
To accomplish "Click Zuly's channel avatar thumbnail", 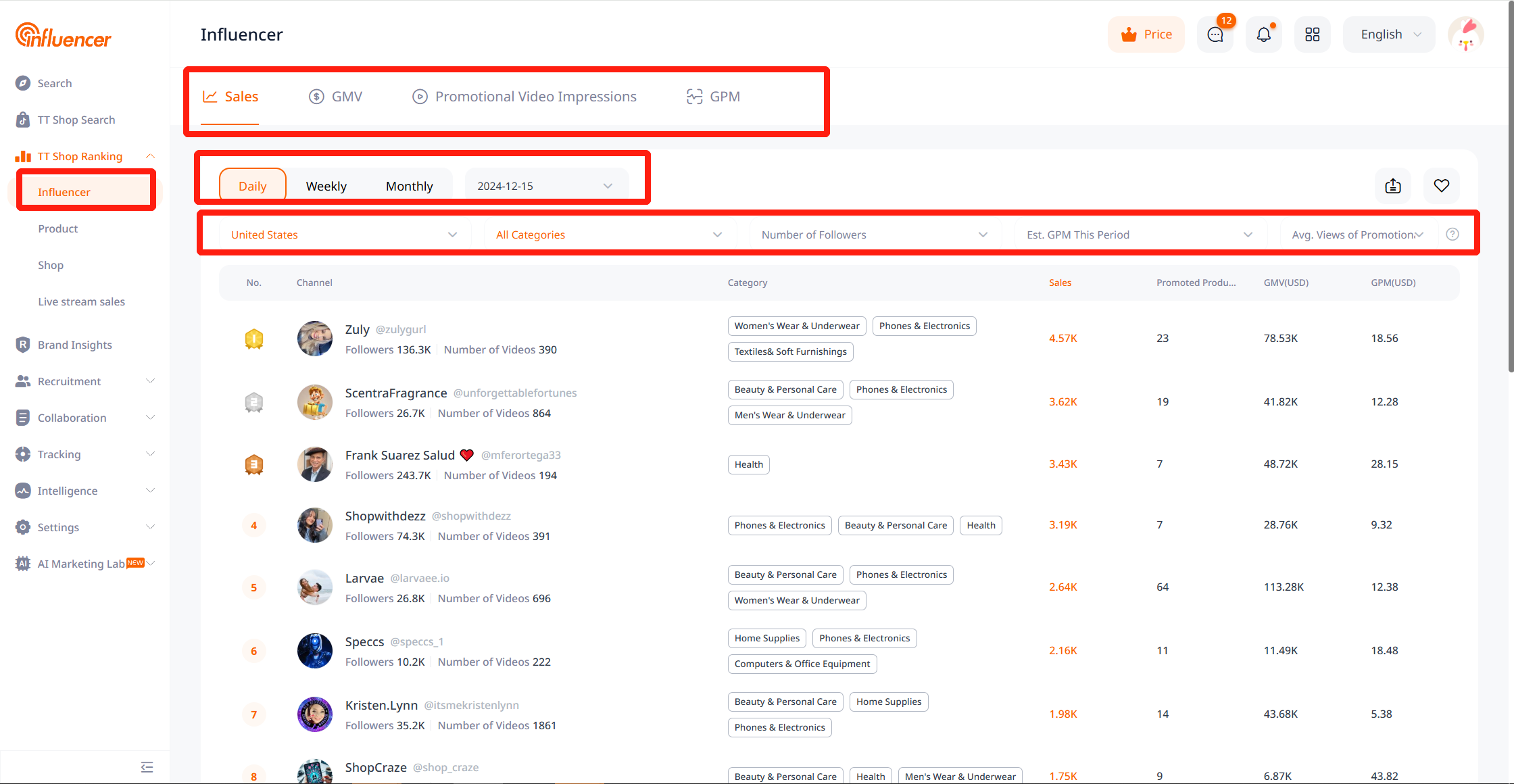I will [x=315, y=339].
